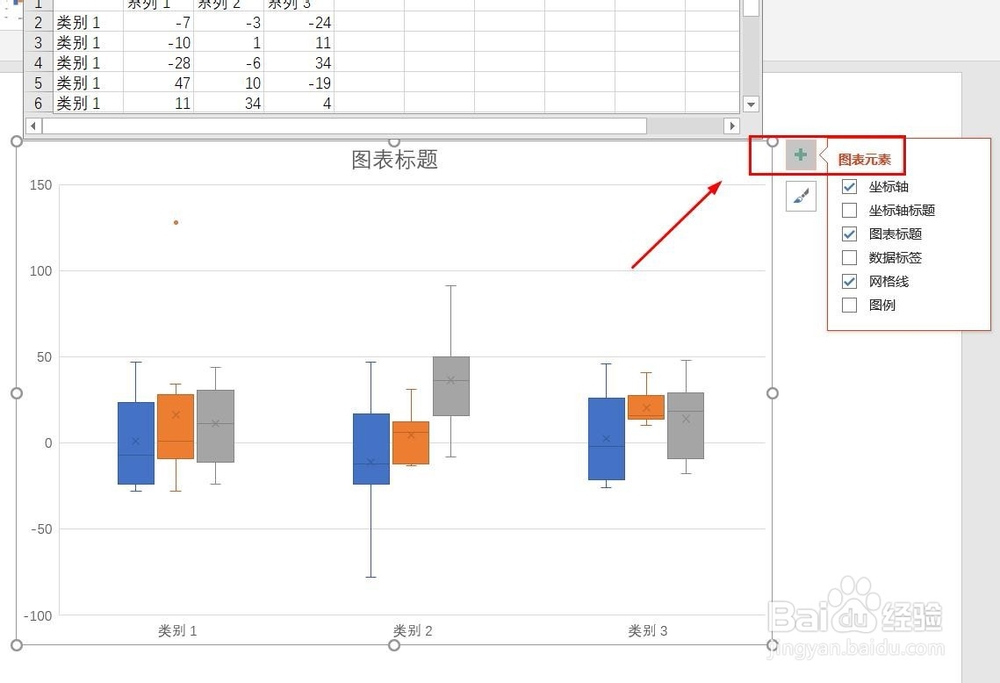Click the row 3 header in the sheet
Screen dimensions: 1000x683
tap(37, 42)
